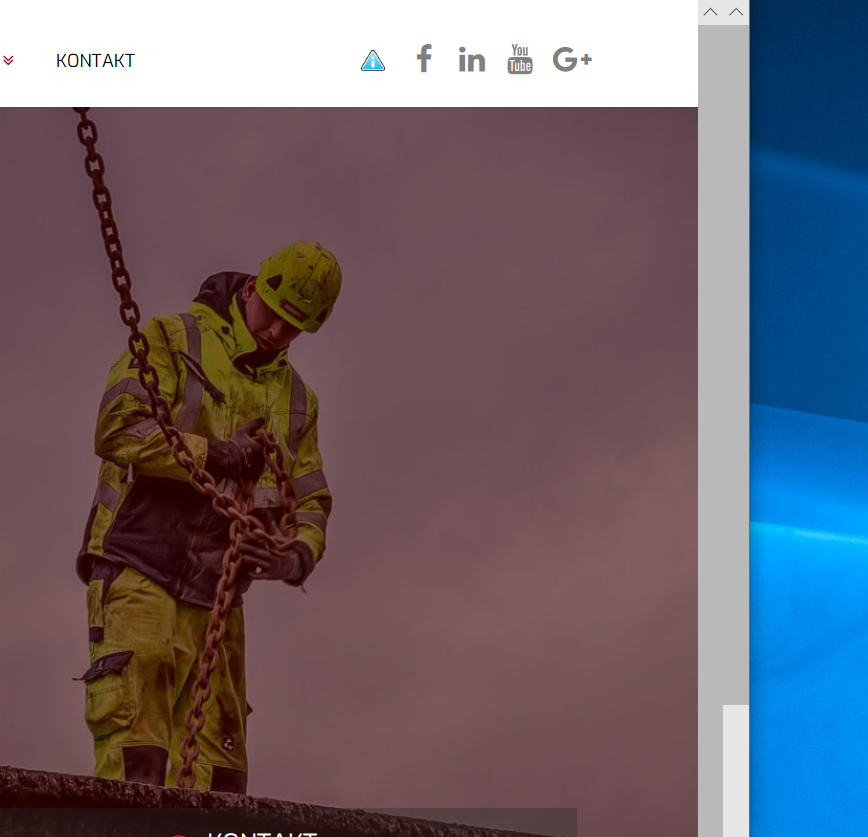Open the Facebook page icon
Image resolution: width=868 pixels, height=837 pixels.
(424, 59)
